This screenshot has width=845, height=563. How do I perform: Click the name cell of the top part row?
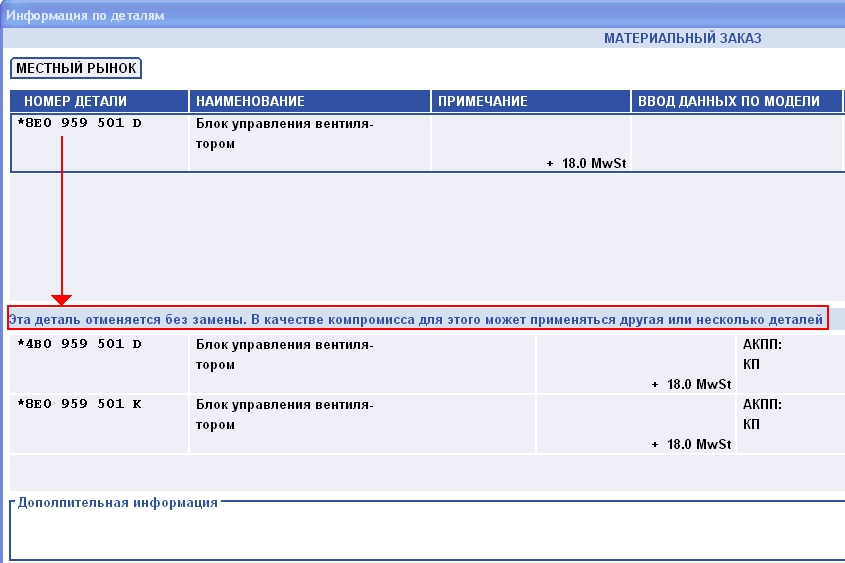(x=284, y=134)
